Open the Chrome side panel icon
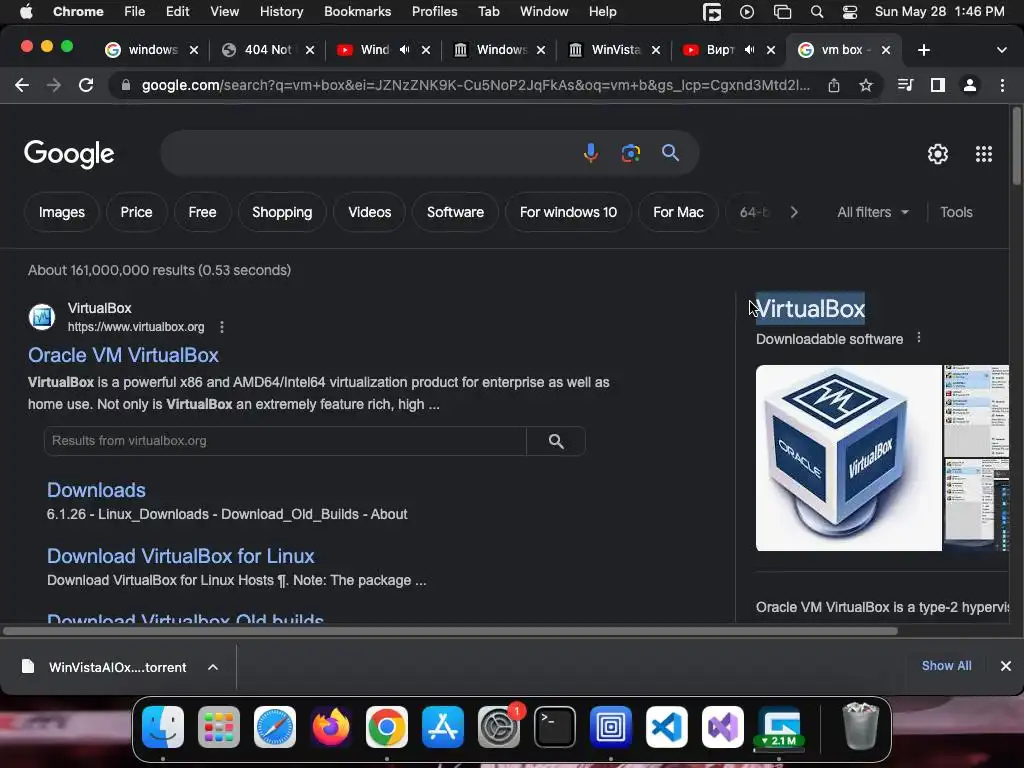The width and height of the screenshot is (1024, 768). pyautogui.click(x=938, y=85)
